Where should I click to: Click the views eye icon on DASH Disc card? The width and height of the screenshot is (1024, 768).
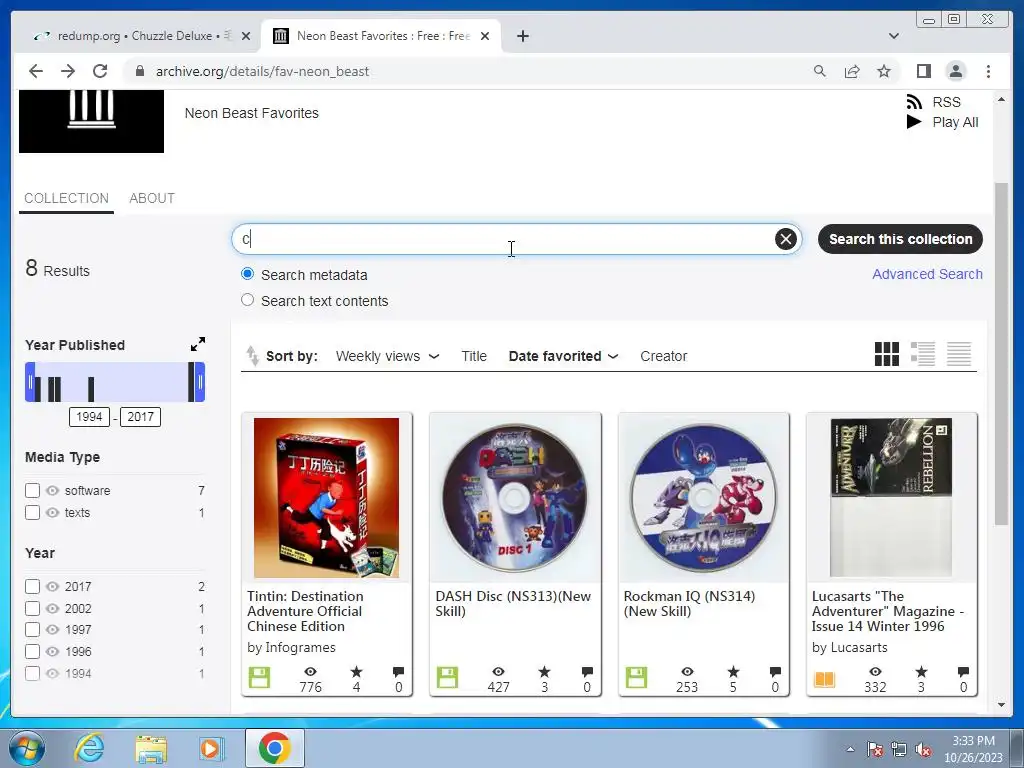[x=498, y=671]
